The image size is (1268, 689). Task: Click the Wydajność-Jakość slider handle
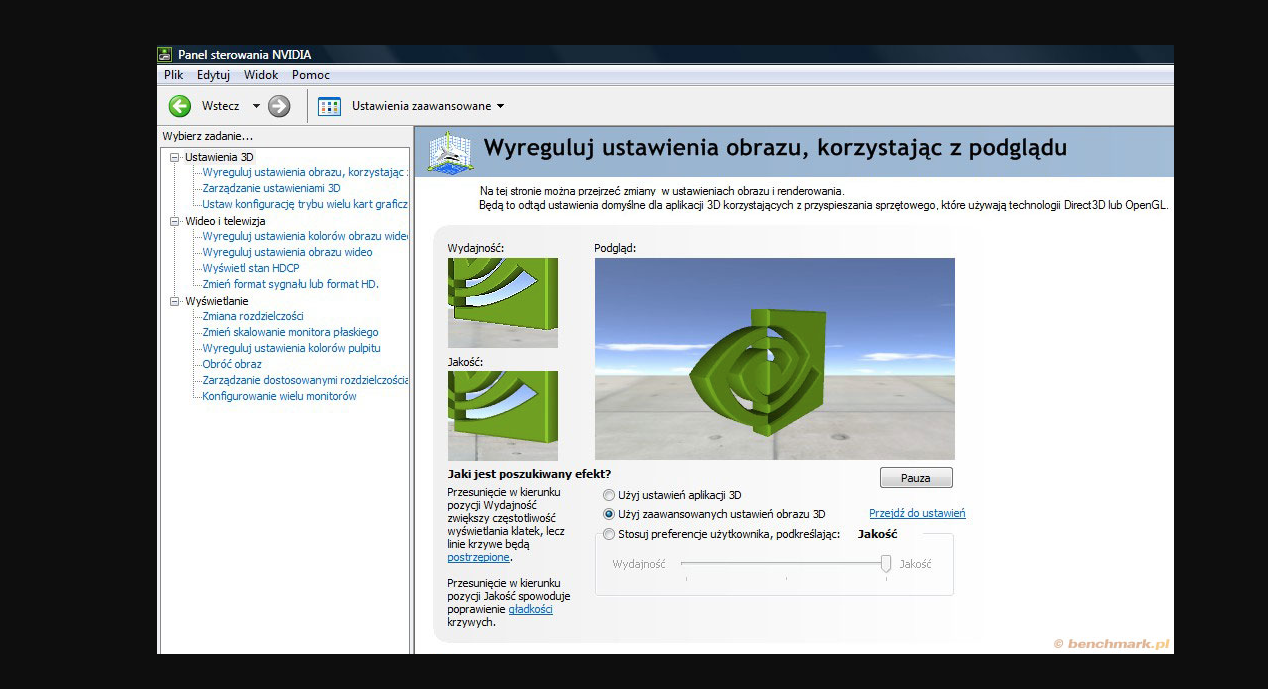(886, 564)
